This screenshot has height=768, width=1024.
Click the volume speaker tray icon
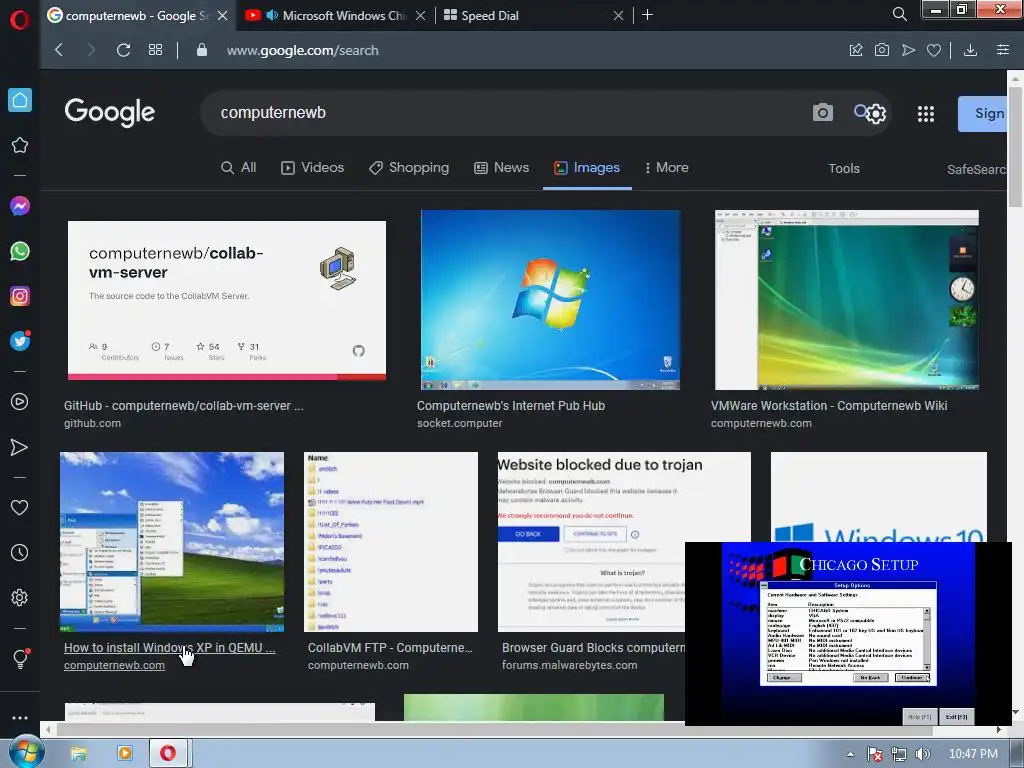pyautogui.click(x=923, y=754)
